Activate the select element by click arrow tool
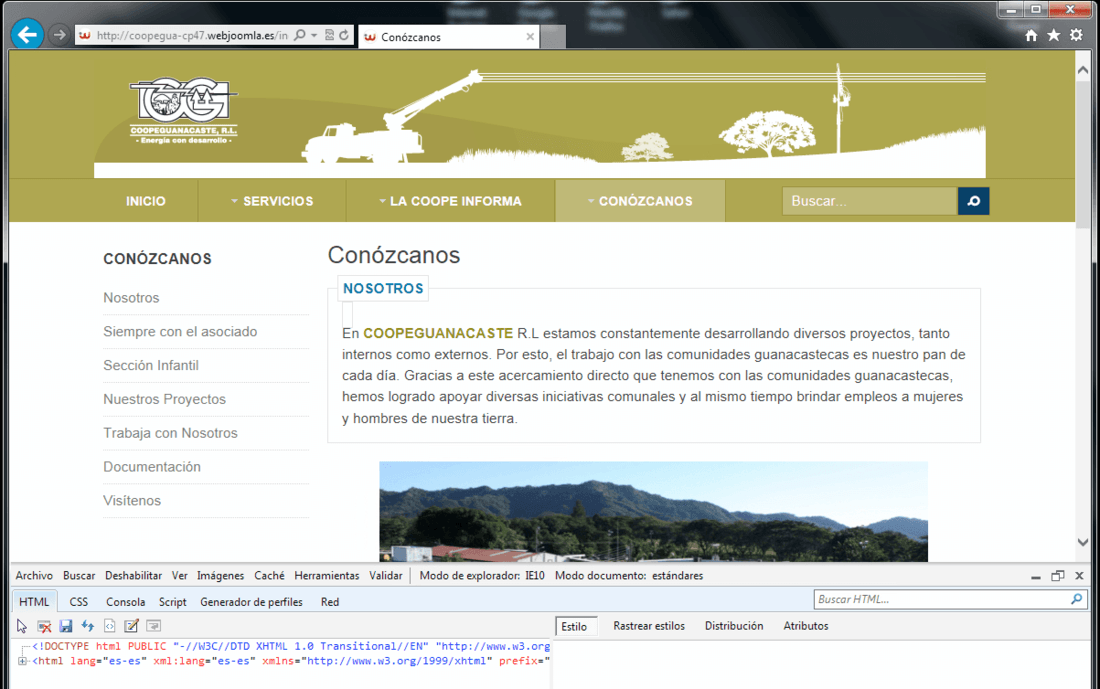The width and height of the screenshot is (1100, 689). [x=22, y=626]
